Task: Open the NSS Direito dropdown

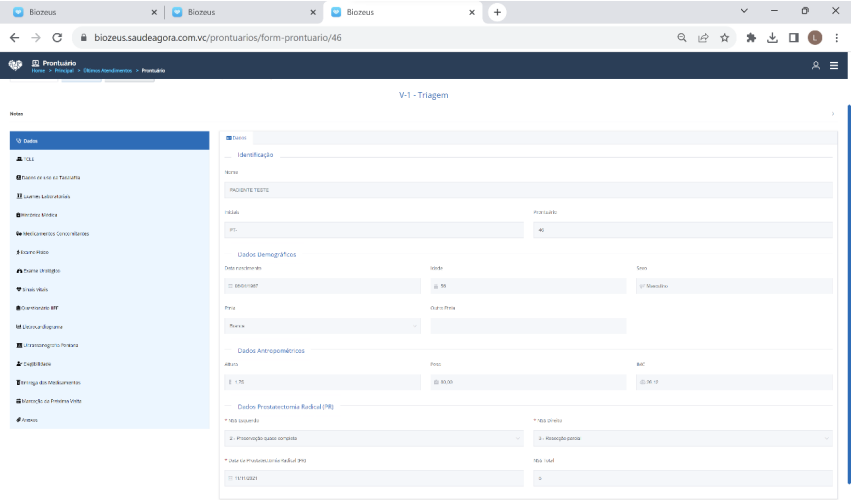Action: pyautogui.click(x=683, y=438)
